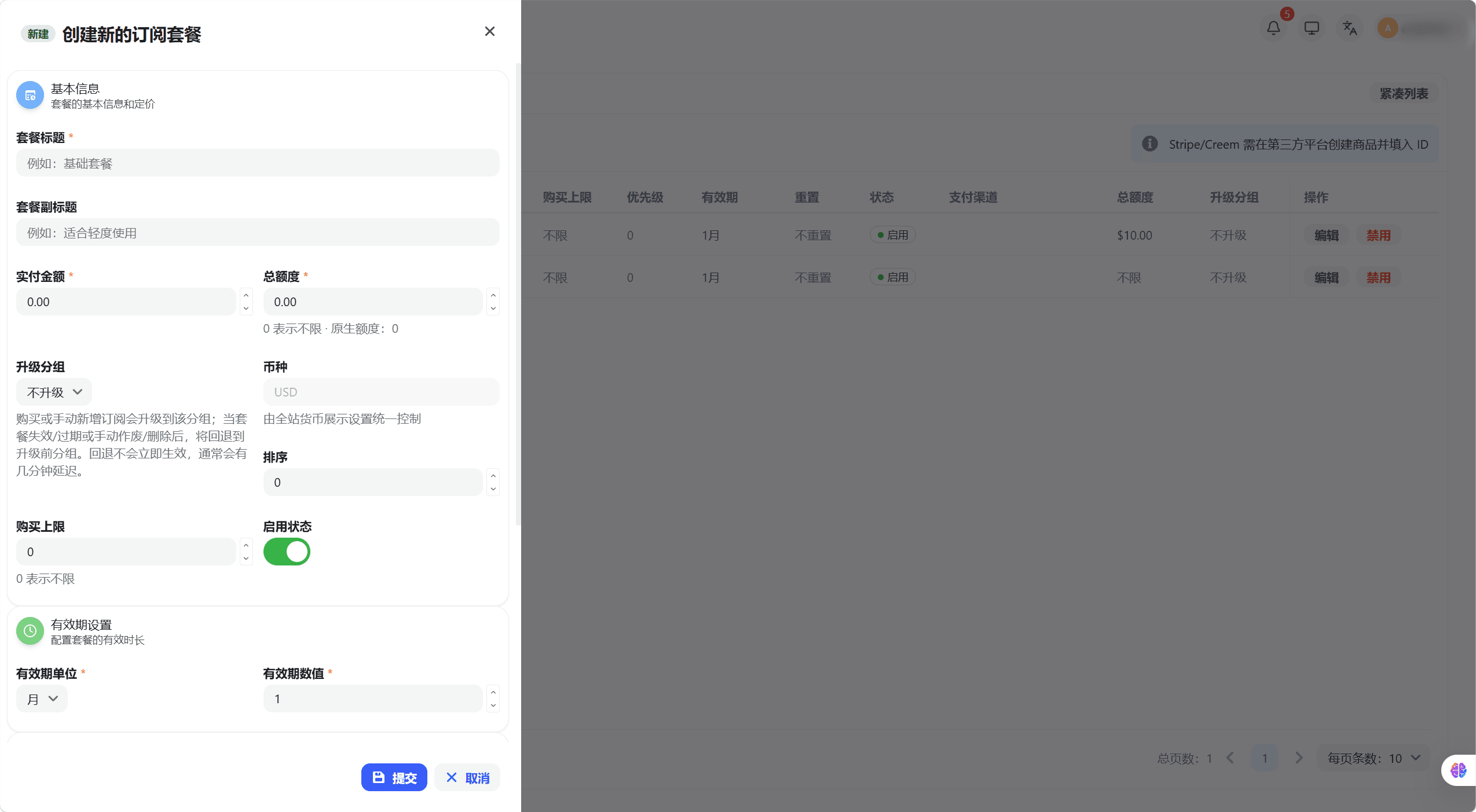
Task: Click the info icon in Stripe/Creem notice
Action: pos(1149,144)
